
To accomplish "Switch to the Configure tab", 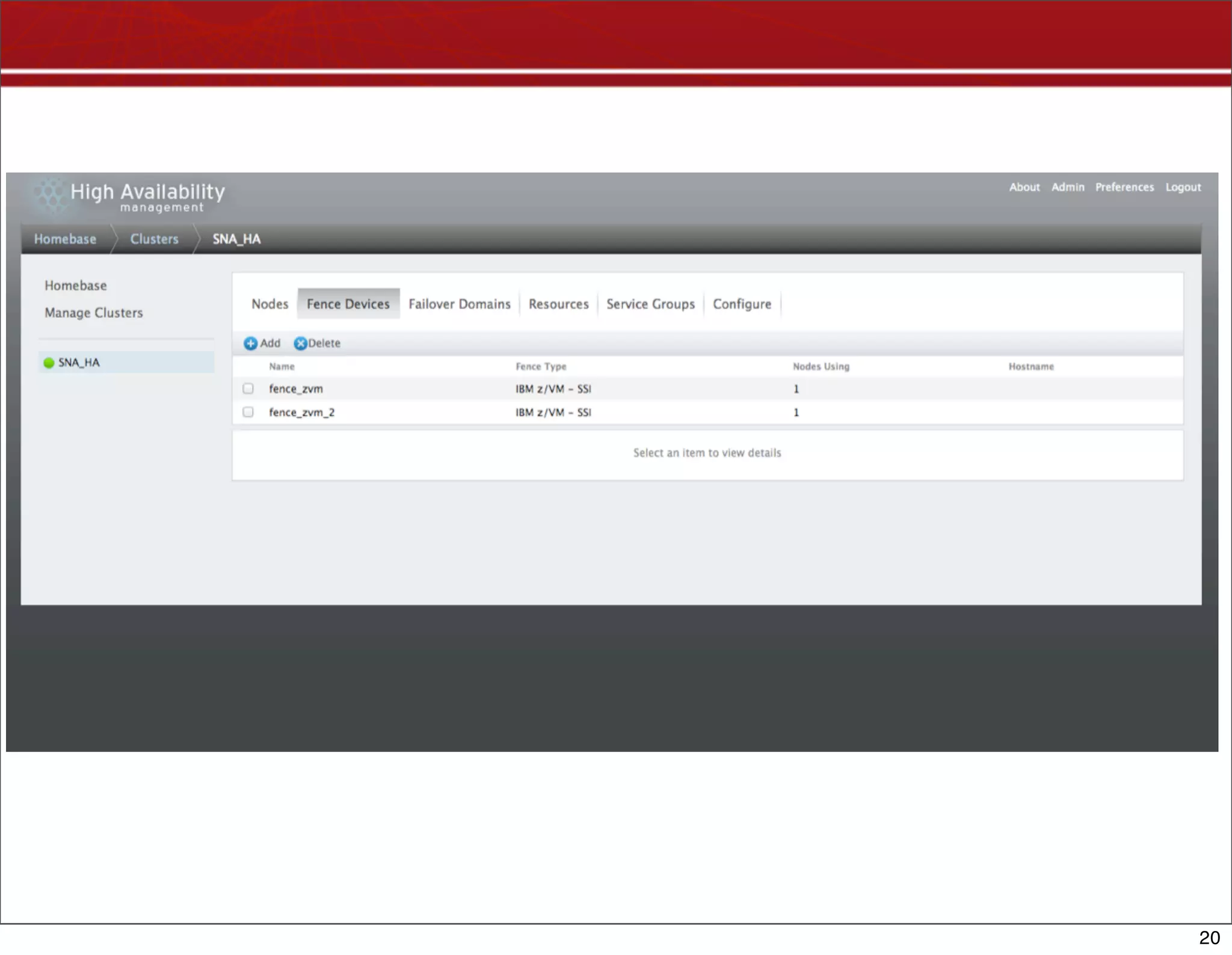I will coord(742,304).
